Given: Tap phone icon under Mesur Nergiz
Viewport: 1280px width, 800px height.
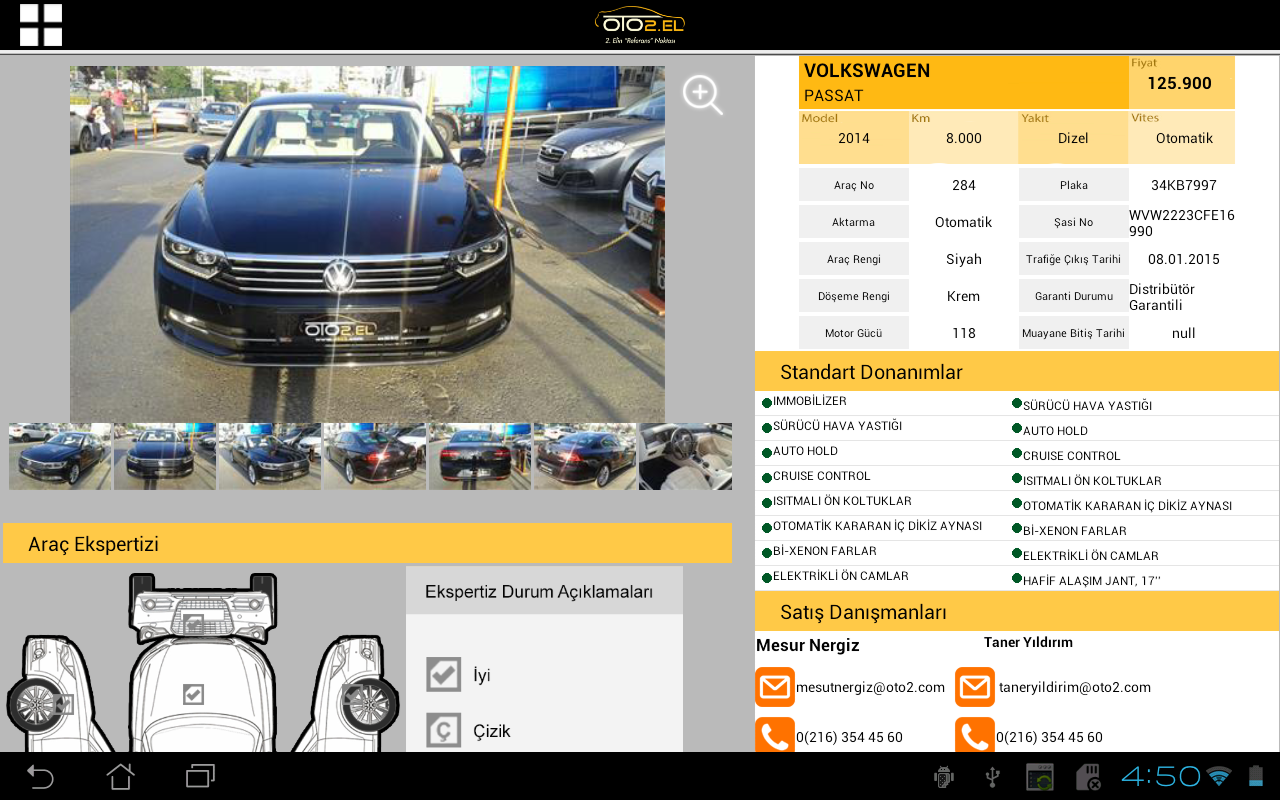Looking at the screenshot, I should tap(775, 735).
